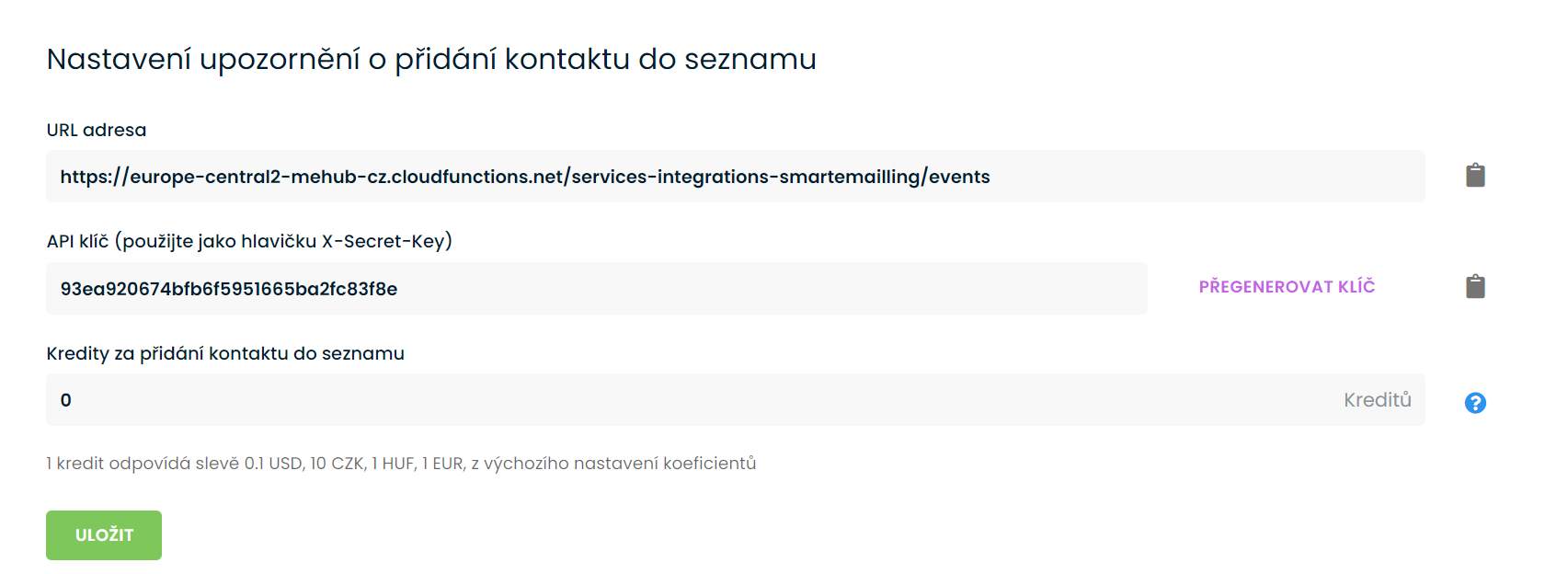Image resolution: width=1568 pixels, height=574 pixels.
Task: Save settings with the ULOŽIT button
Action: click(104, 535)
